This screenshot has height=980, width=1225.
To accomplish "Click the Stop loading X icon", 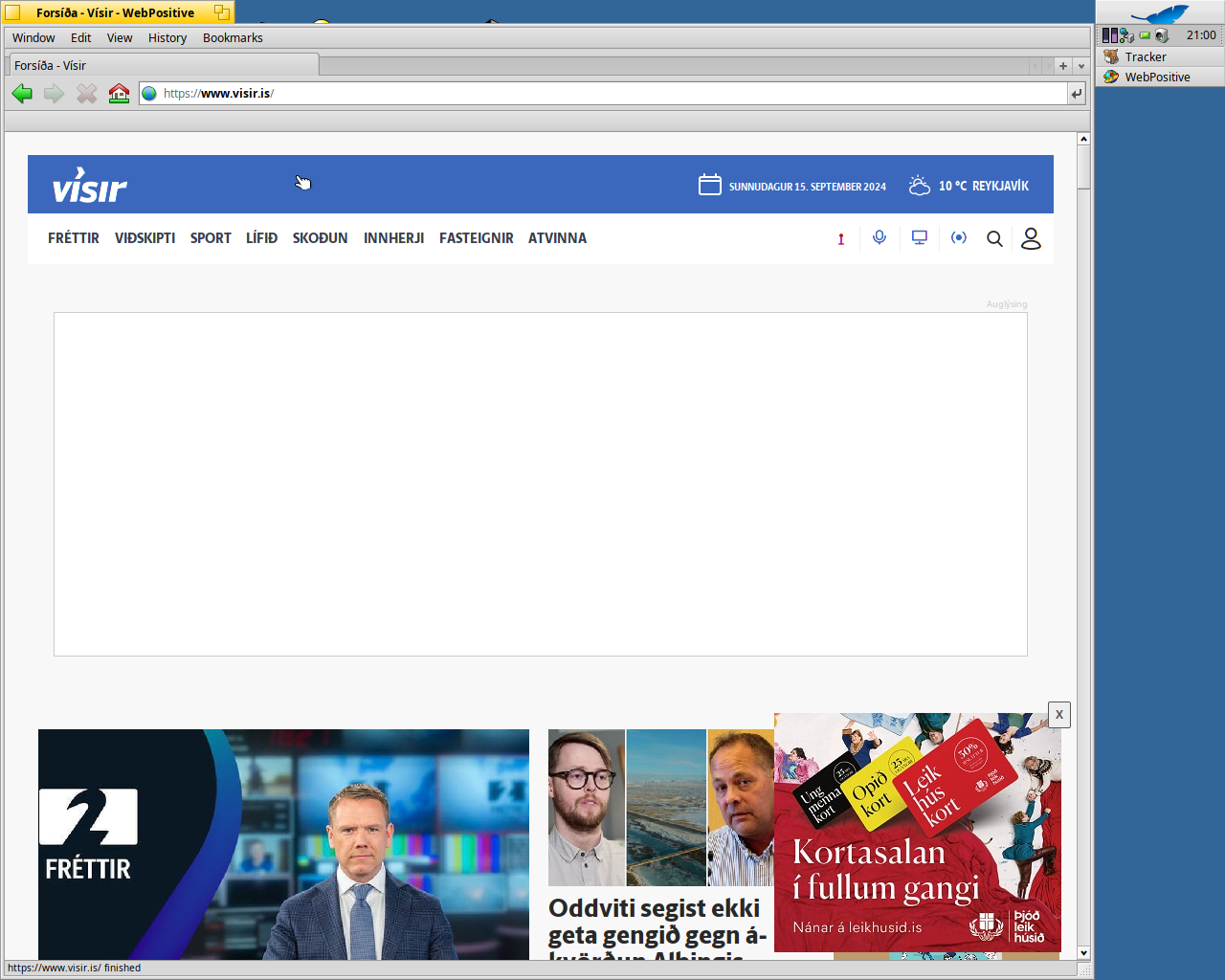I will pyautogui.click(x=87, y=94).
